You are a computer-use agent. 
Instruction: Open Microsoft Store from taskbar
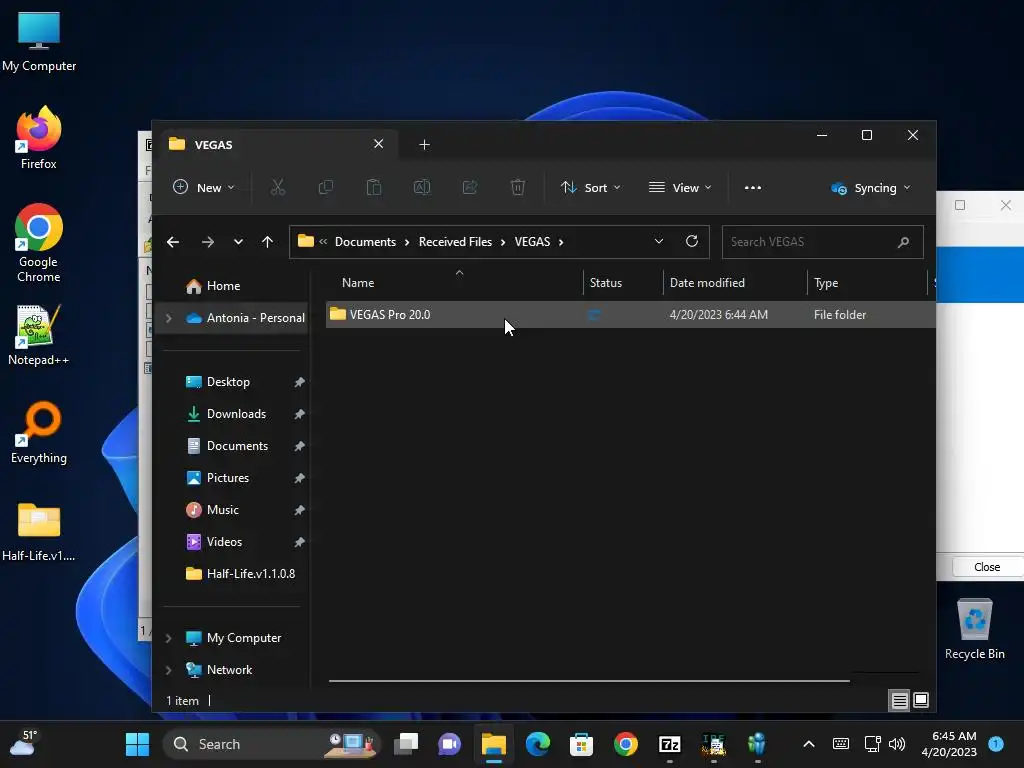pyautogui.click(x=581, y=744)
